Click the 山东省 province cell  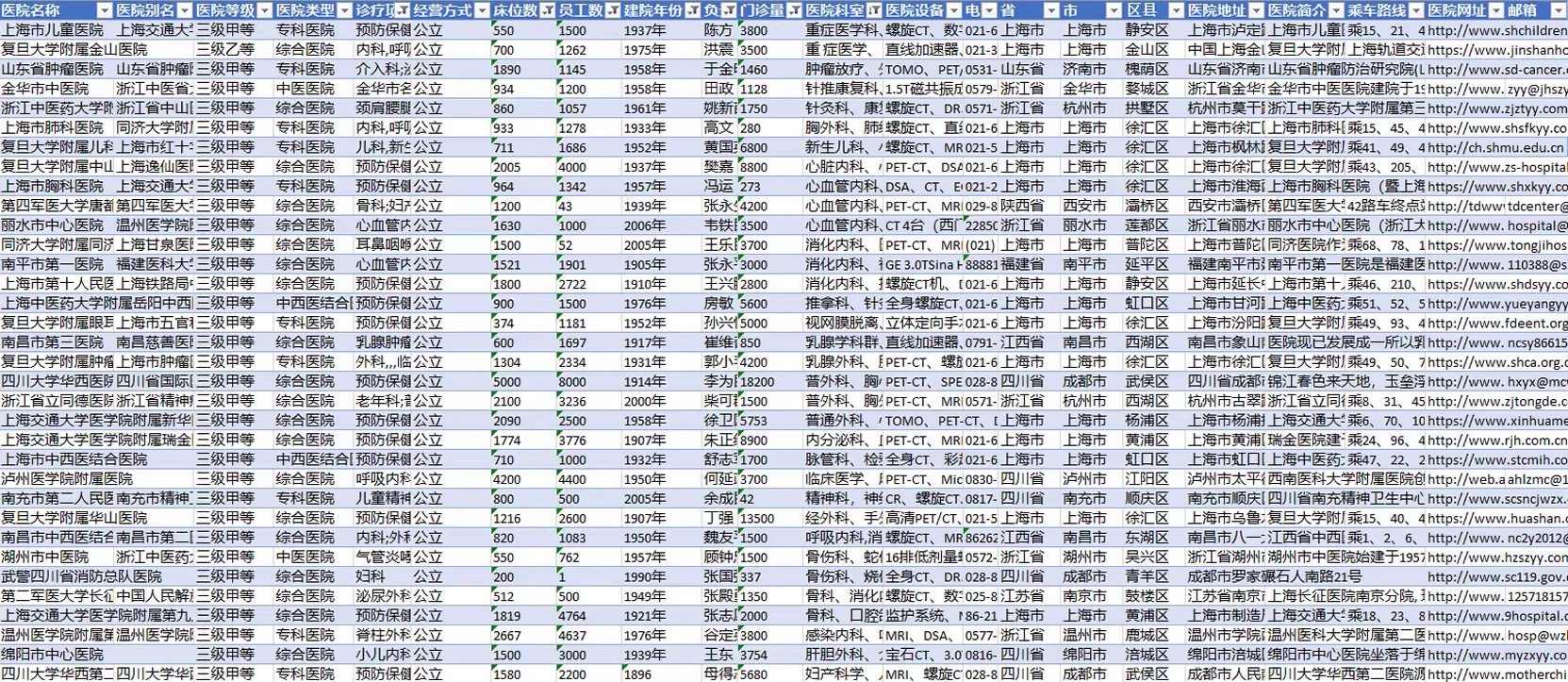coord(1030,69)
